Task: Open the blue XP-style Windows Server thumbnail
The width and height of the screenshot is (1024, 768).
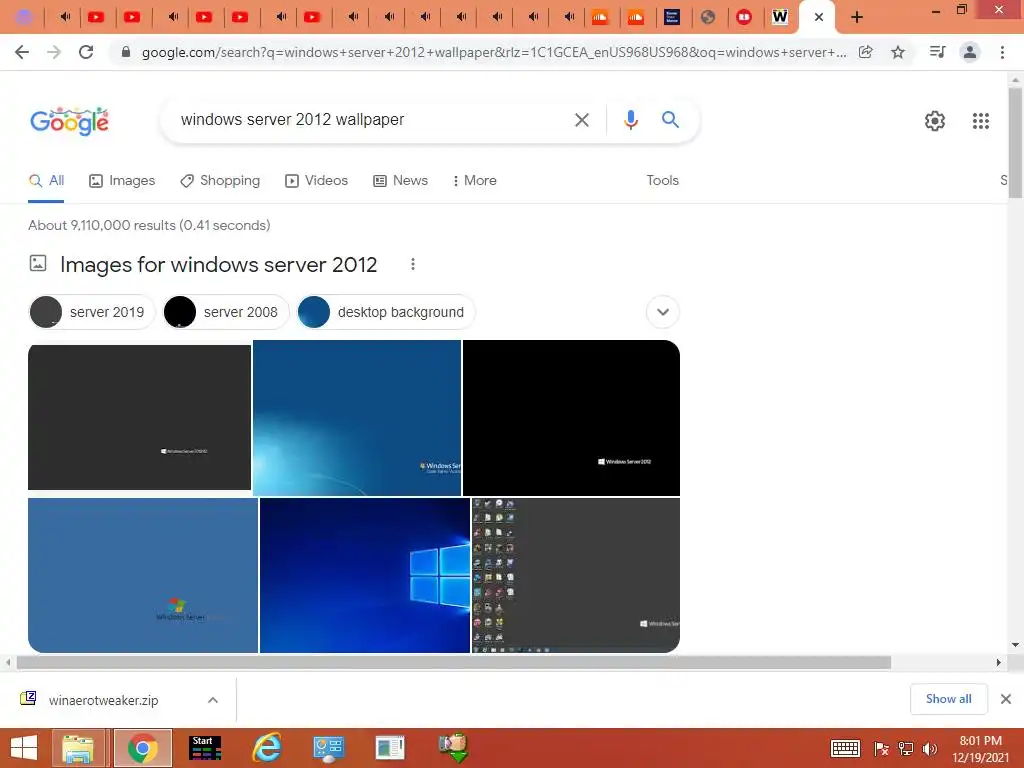Action: (143, 575)
